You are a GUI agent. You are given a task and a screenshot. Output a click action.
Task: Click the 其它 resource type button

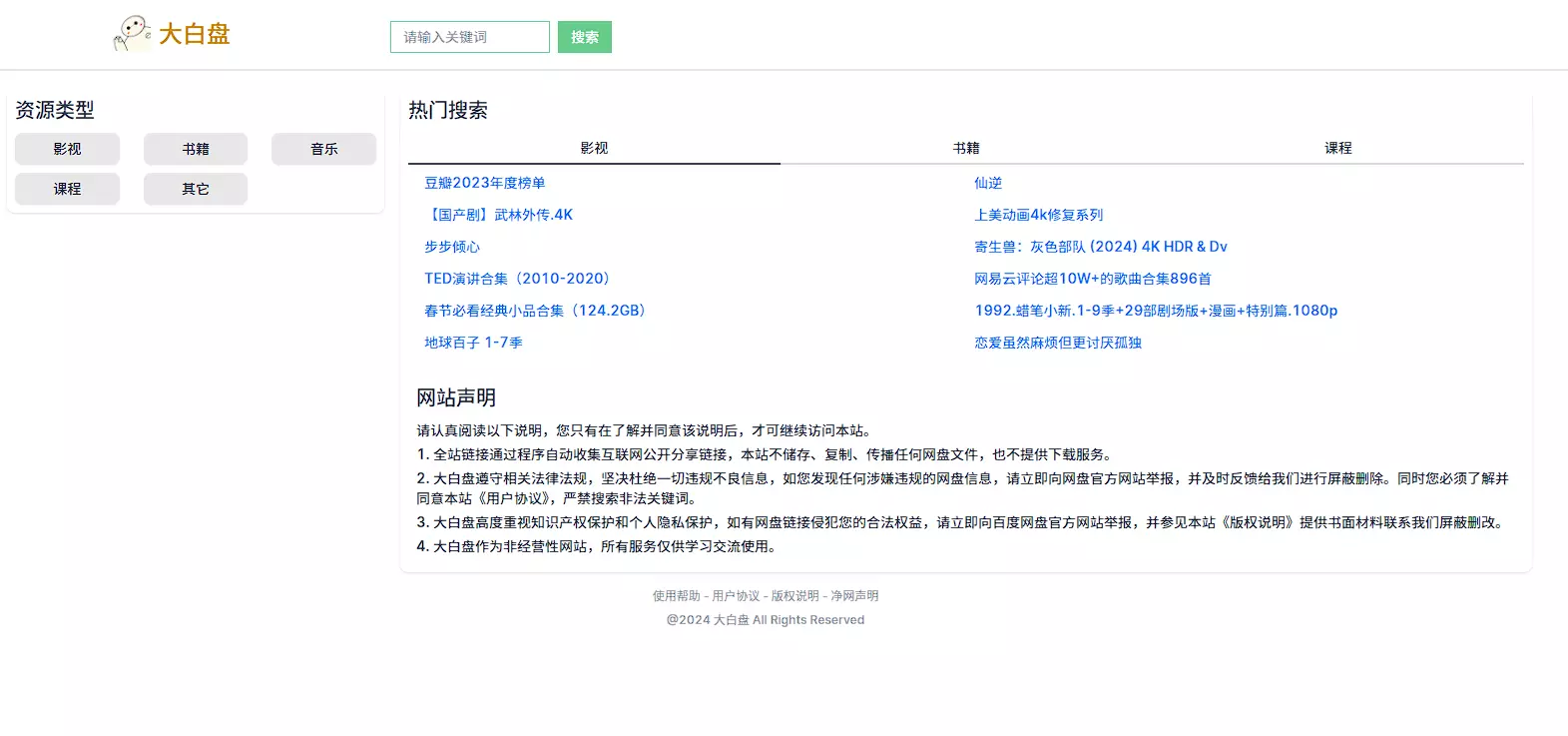tap(196, 189)
